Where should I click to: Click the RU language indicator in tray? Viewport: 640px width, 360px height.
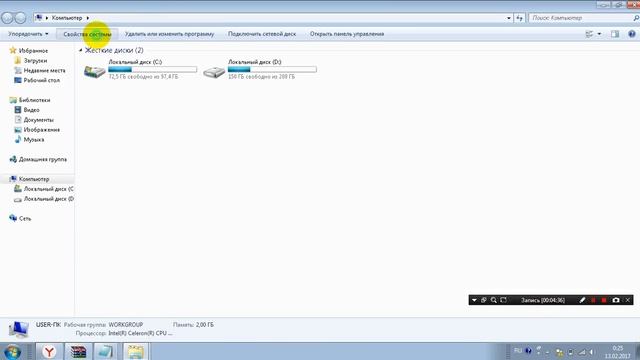tap(518, 351)
